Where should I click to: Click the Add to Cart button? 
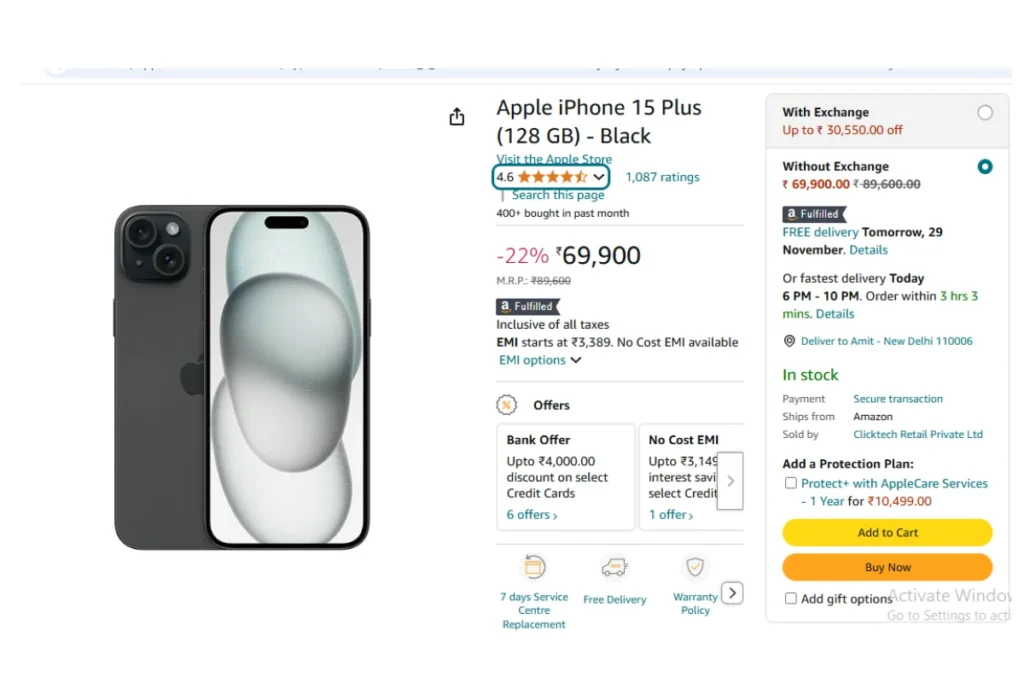[x=887, y=532]
